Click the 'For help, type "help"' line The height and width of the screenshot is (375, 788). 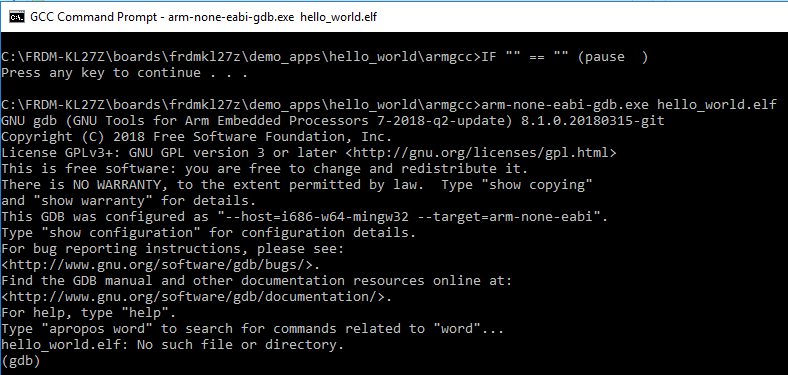[89, 313]
